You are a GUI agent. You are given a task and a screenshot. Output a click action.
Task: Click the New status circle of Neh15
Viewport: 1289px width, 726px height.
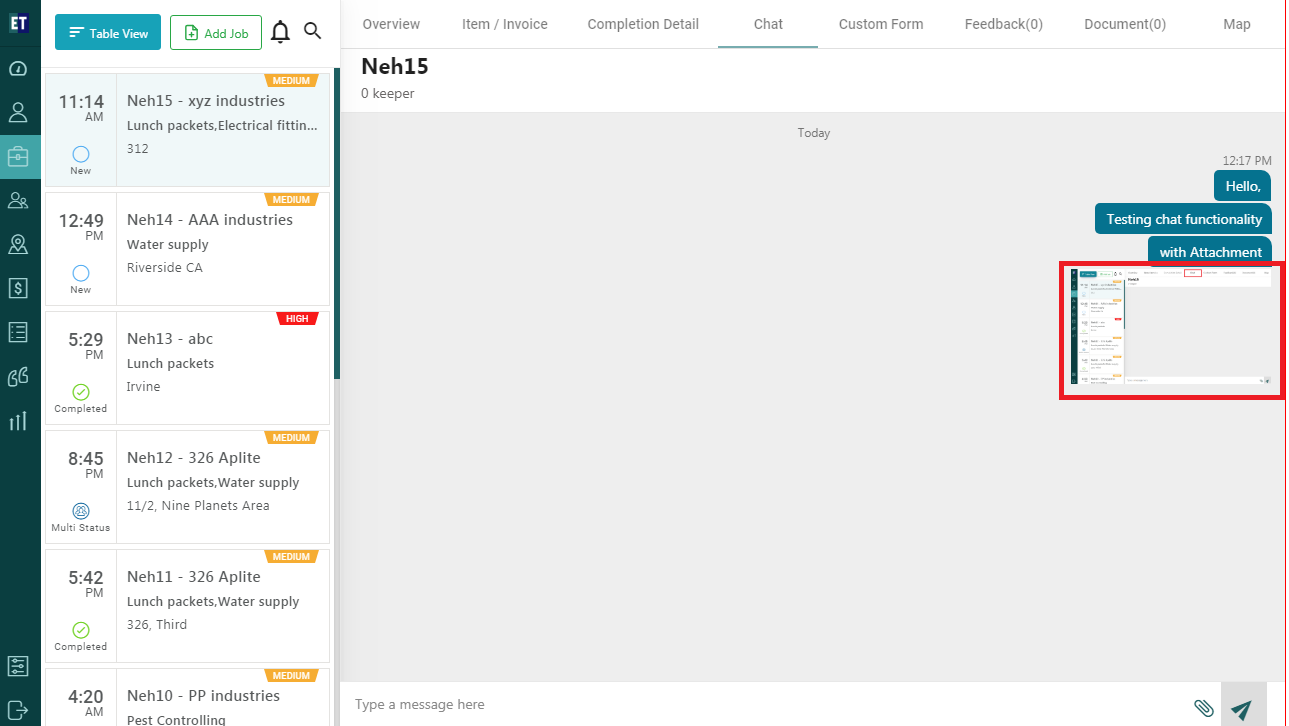81,154
